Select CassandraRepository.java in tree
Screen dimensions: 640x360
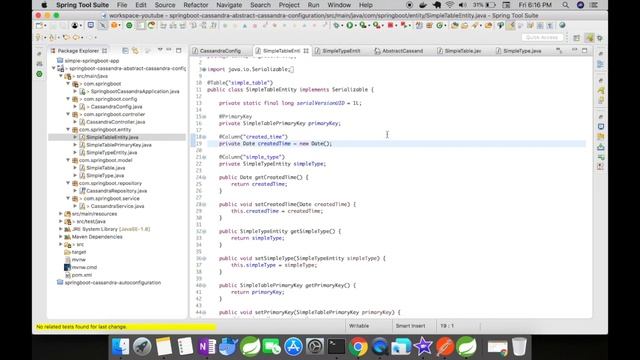(x=116, y=191)
